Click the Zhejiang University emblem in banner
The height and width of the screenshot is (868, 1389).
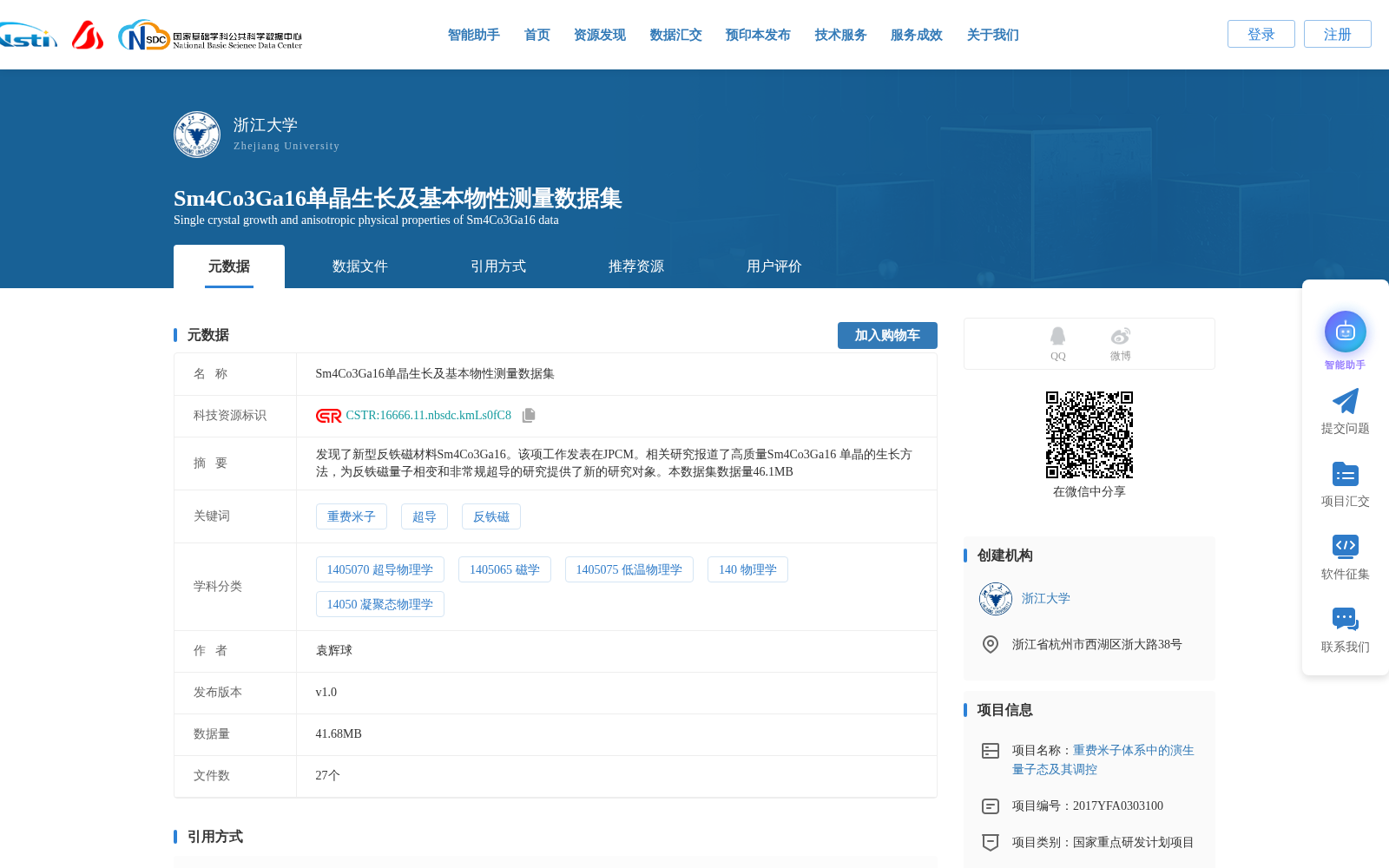[x=197, y=135]
